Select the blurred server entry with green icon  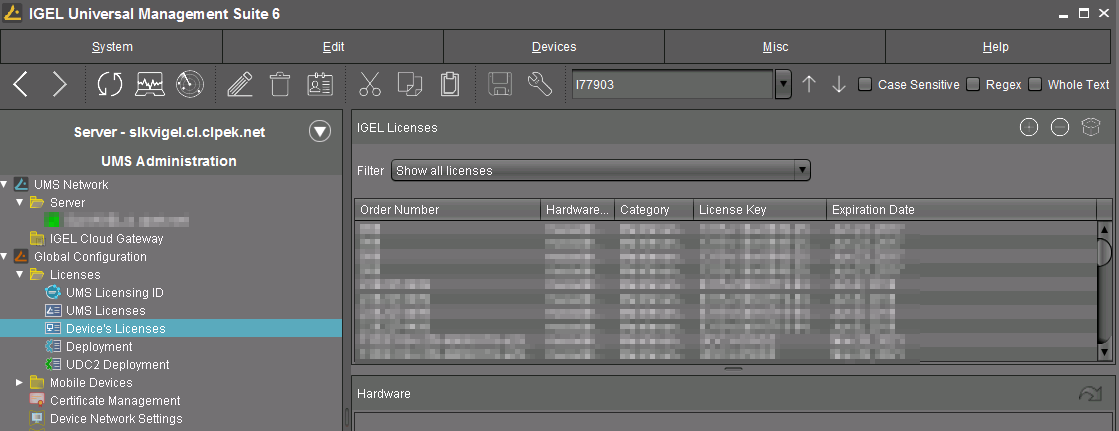[116, 220]
